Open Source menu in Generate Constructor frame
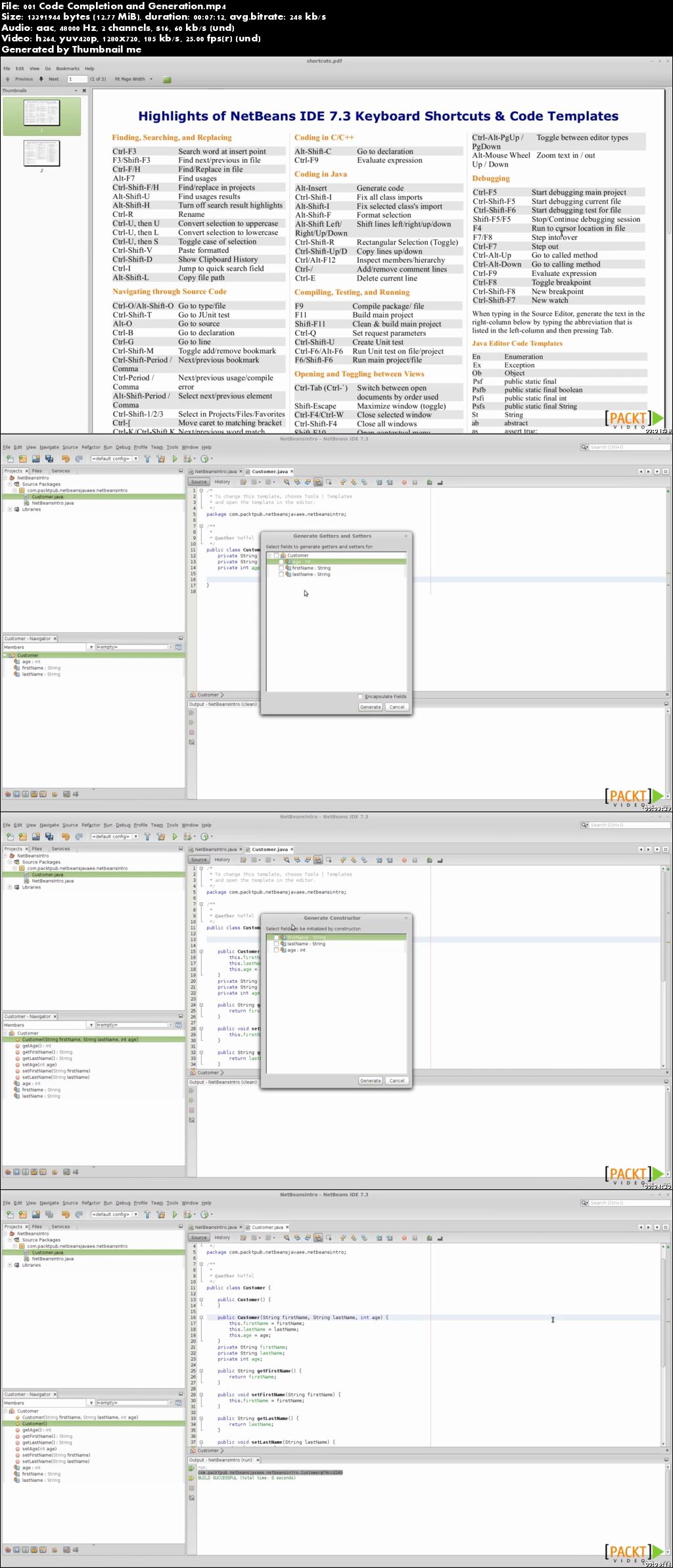Viewport: 673px width, 1568px height. 70,825
